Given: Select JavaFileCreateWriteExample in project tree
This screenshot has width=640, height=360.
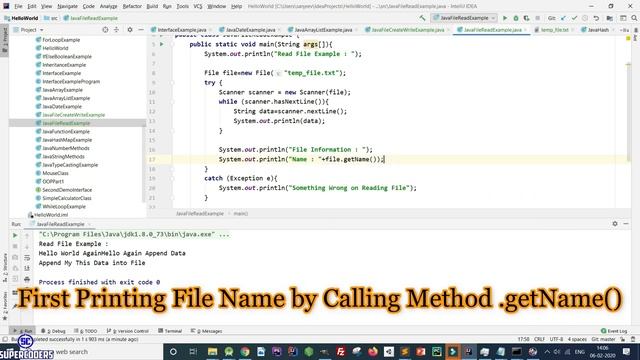Looking at the screenshot, I should (x=73, y=115).
